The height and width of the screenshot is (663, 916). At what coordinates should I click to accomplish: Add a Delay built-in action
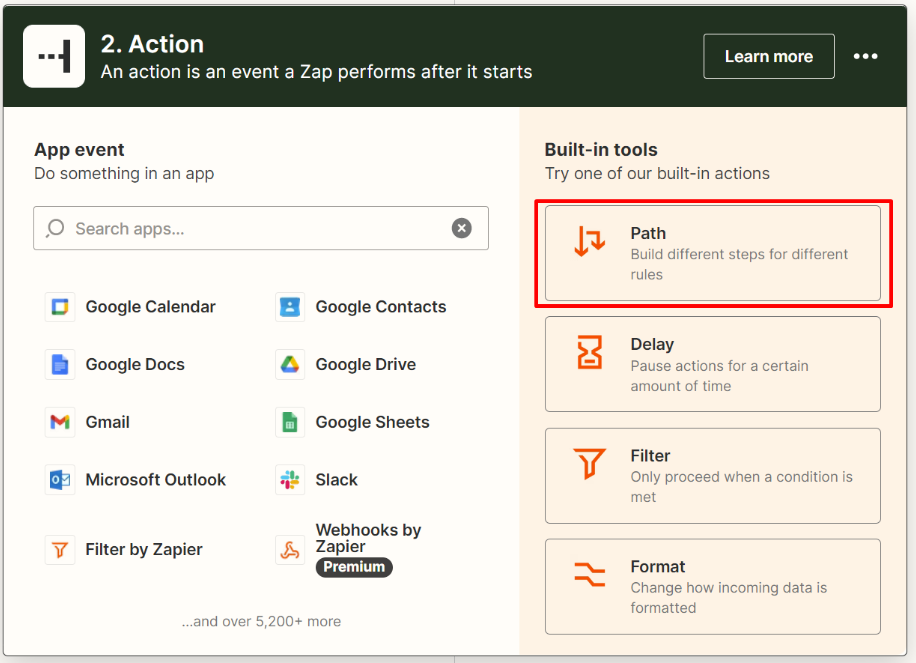[712, 364]
